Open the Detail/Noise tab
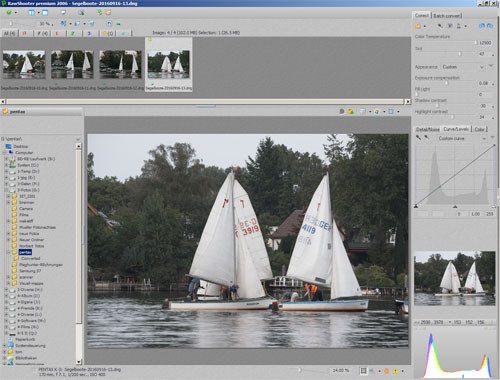This screenshot has width=500, height=380. [x=427, y=129]
